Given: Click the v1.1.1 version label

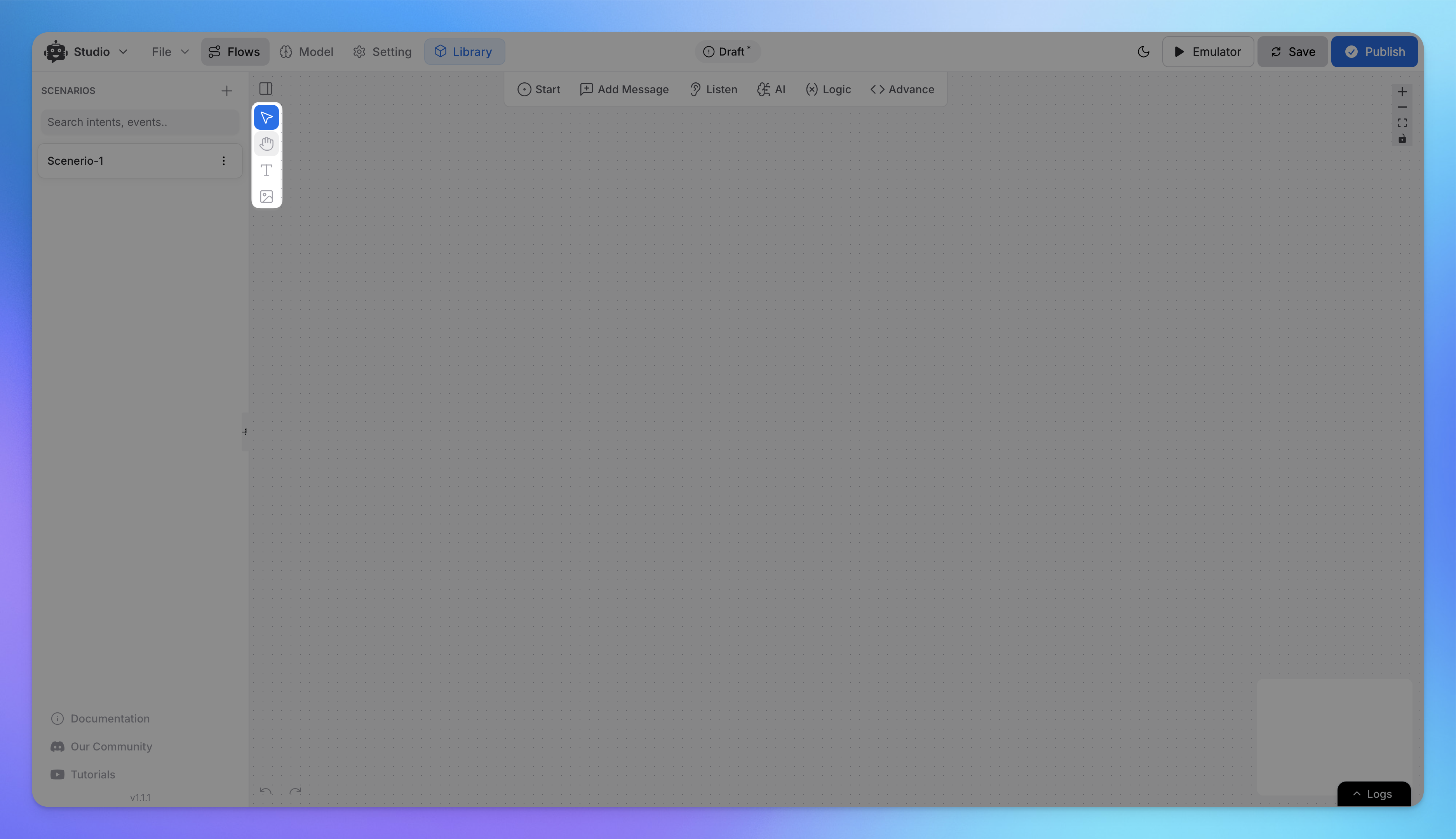Looking at the screenshot, I should (140, 797).
